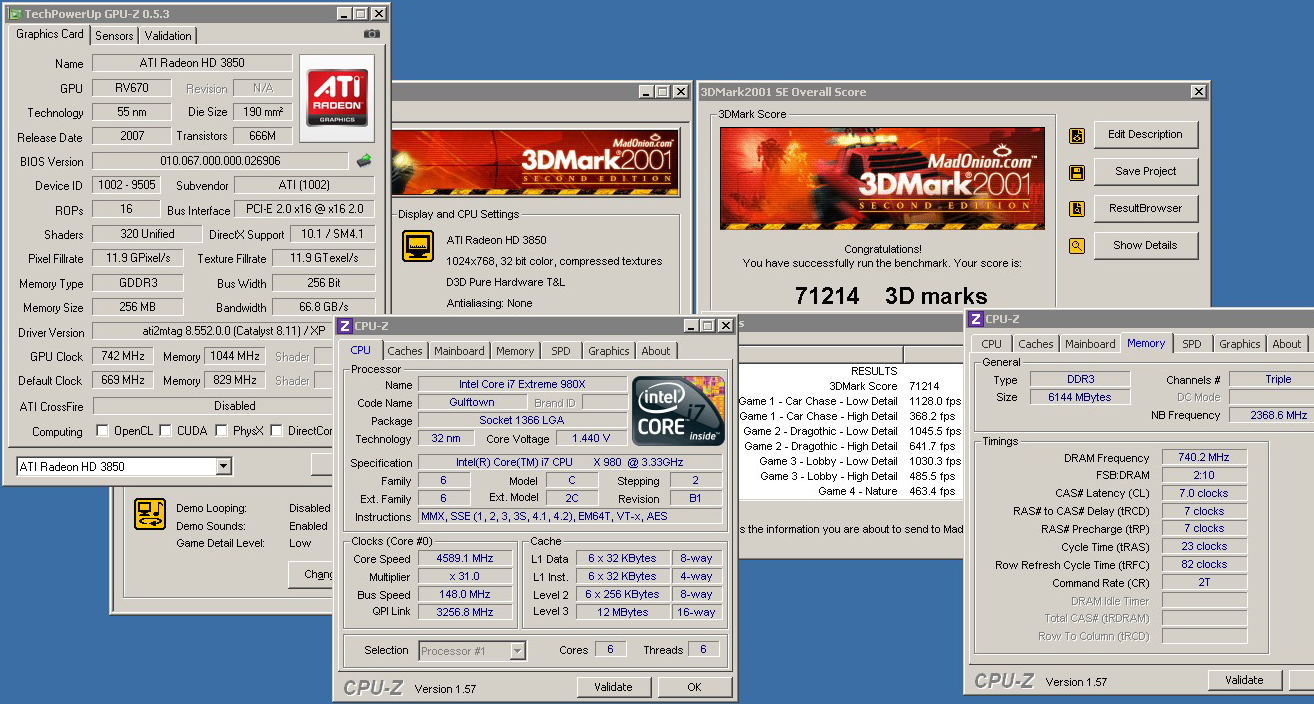Viewport: 1314px width, 704px height.
Task: Enable the OpenCL checkbox in GPU-Z
Action: click(x=102, y=431)
